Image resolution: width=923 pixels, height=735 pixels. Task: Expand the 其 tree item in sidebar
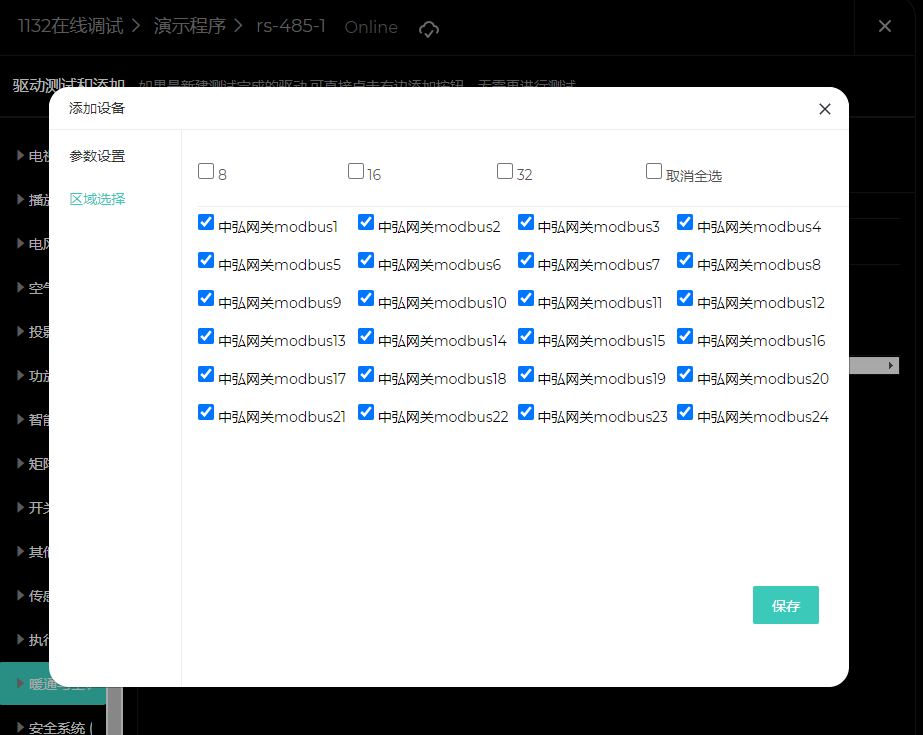click(21, 551)
